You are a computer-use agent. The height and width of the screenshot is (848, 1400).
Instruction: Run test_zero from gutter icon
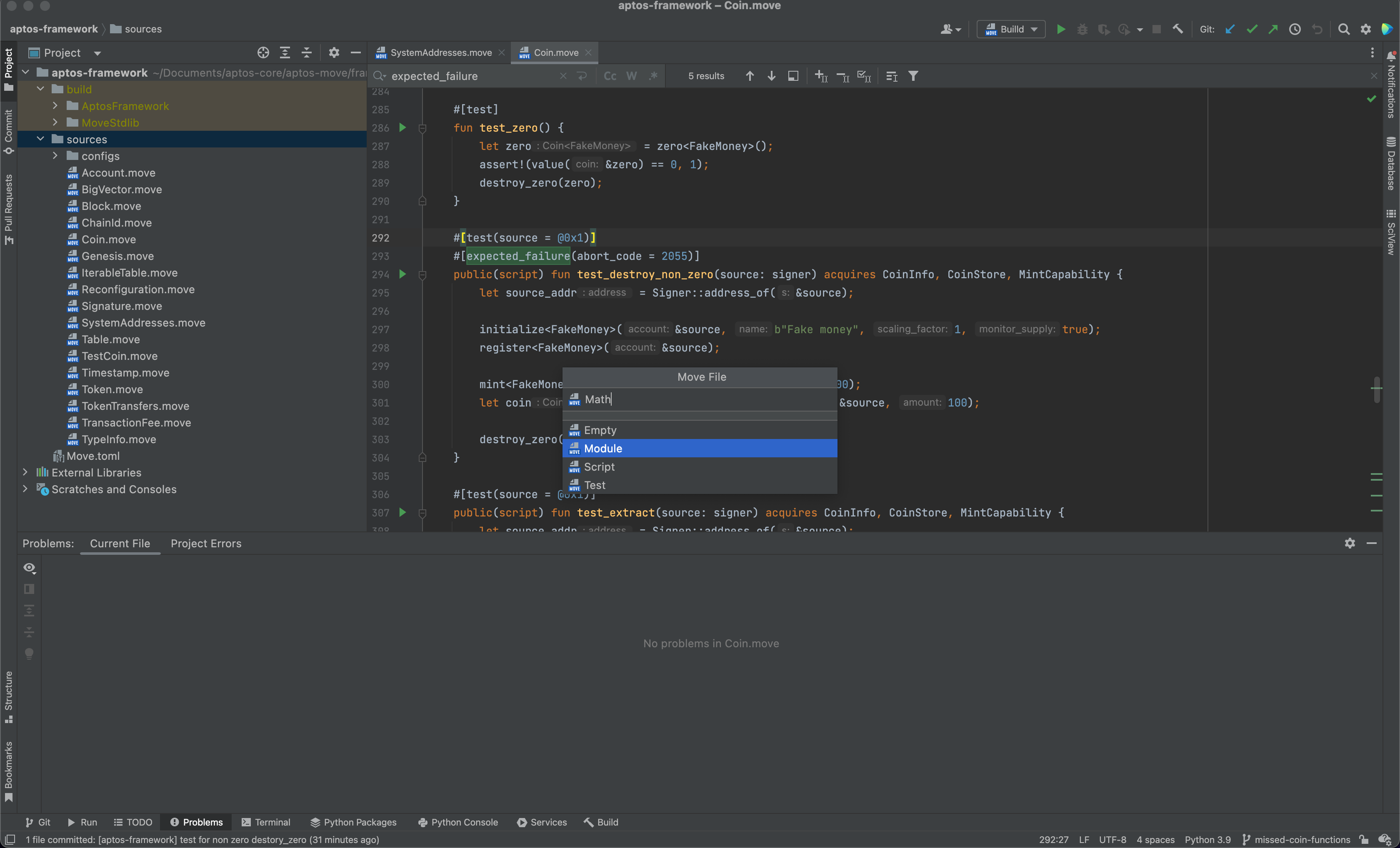(403, 128)
